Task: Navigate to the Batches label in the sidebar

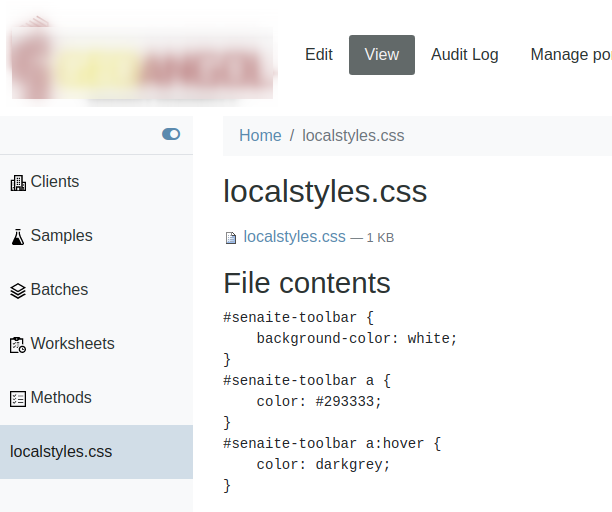Action: (59, 290)
